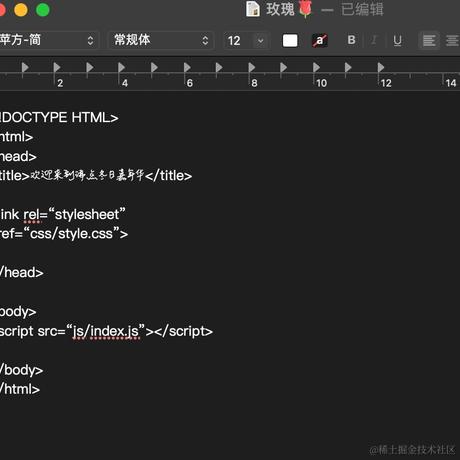Toggle underline formatting
The height and width of the screenshot is (460, 460).
397,40
